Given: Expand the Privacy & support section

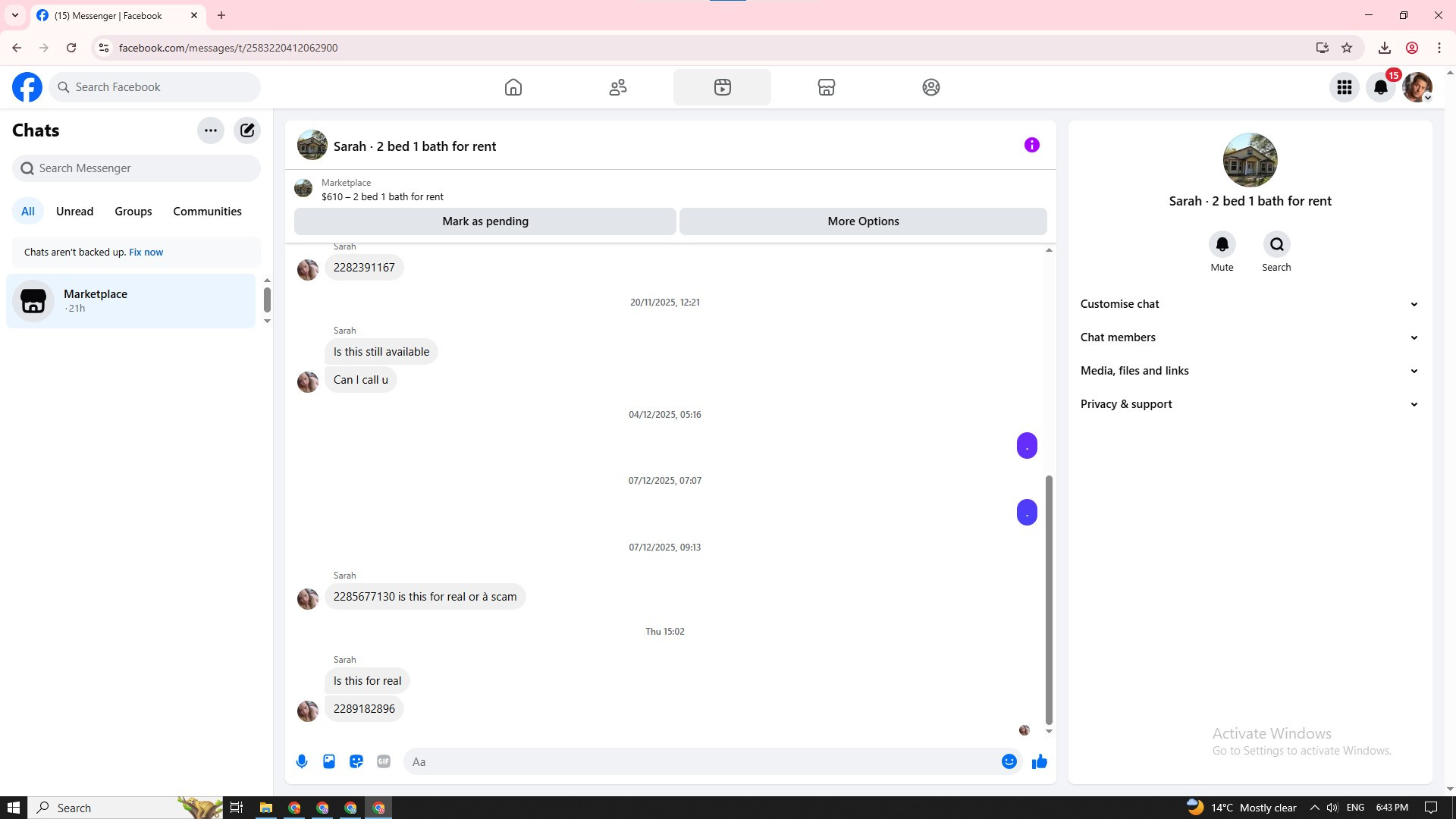Looking at the screenshot, I should [1249, 404].
